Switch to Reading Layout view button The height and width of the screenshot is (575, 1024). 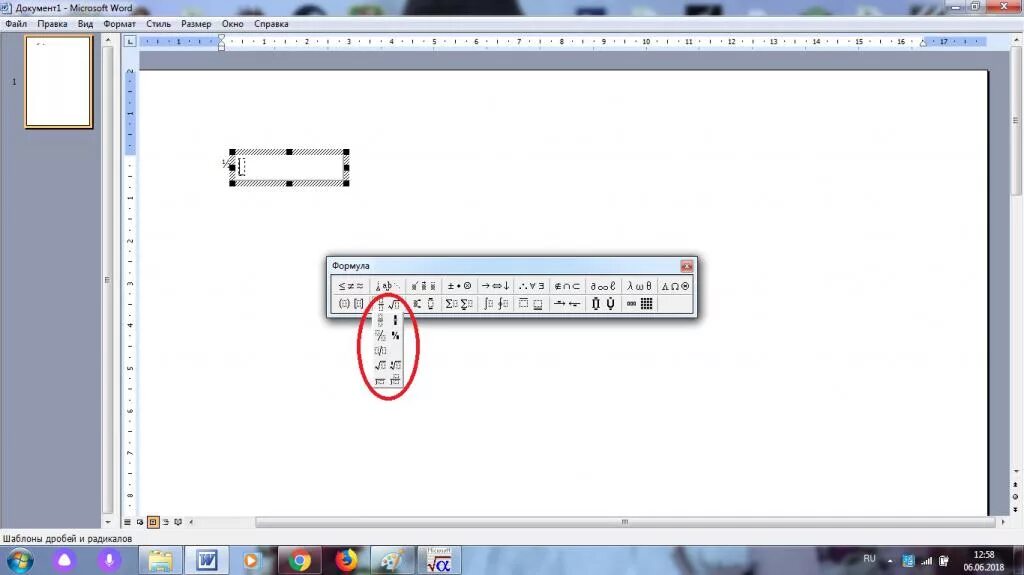[x=178, y=522]
